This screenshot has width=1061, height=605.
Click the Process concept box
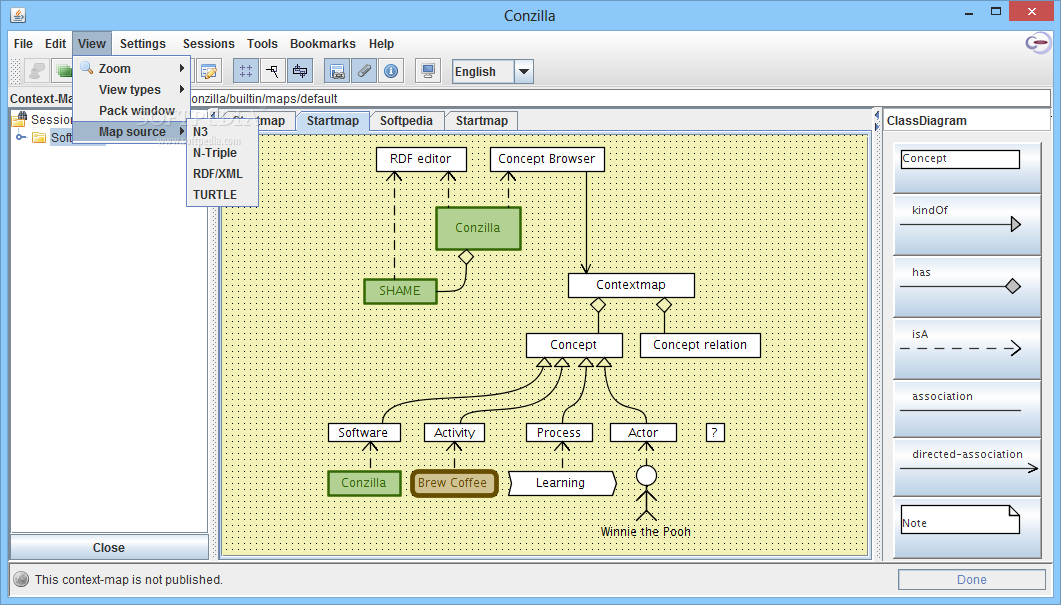tap(559, 432)
